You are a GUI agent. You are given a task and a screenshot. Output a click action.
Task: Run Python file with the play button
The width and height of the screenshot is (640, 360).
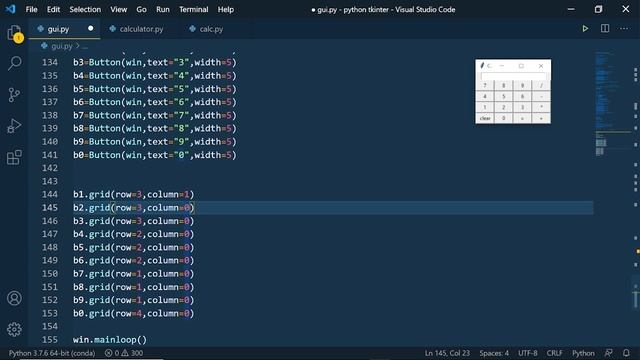click(x=585, y=29)
